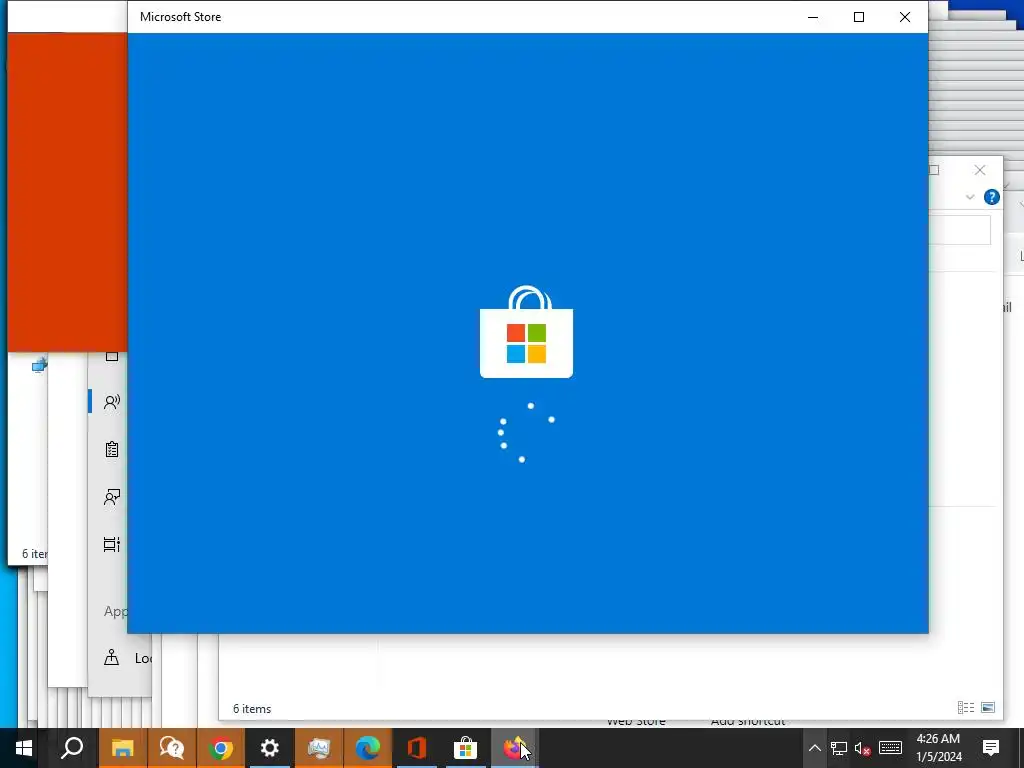Open the Action Center notifications icon
1024x768 pixels.
coord(991,748)
